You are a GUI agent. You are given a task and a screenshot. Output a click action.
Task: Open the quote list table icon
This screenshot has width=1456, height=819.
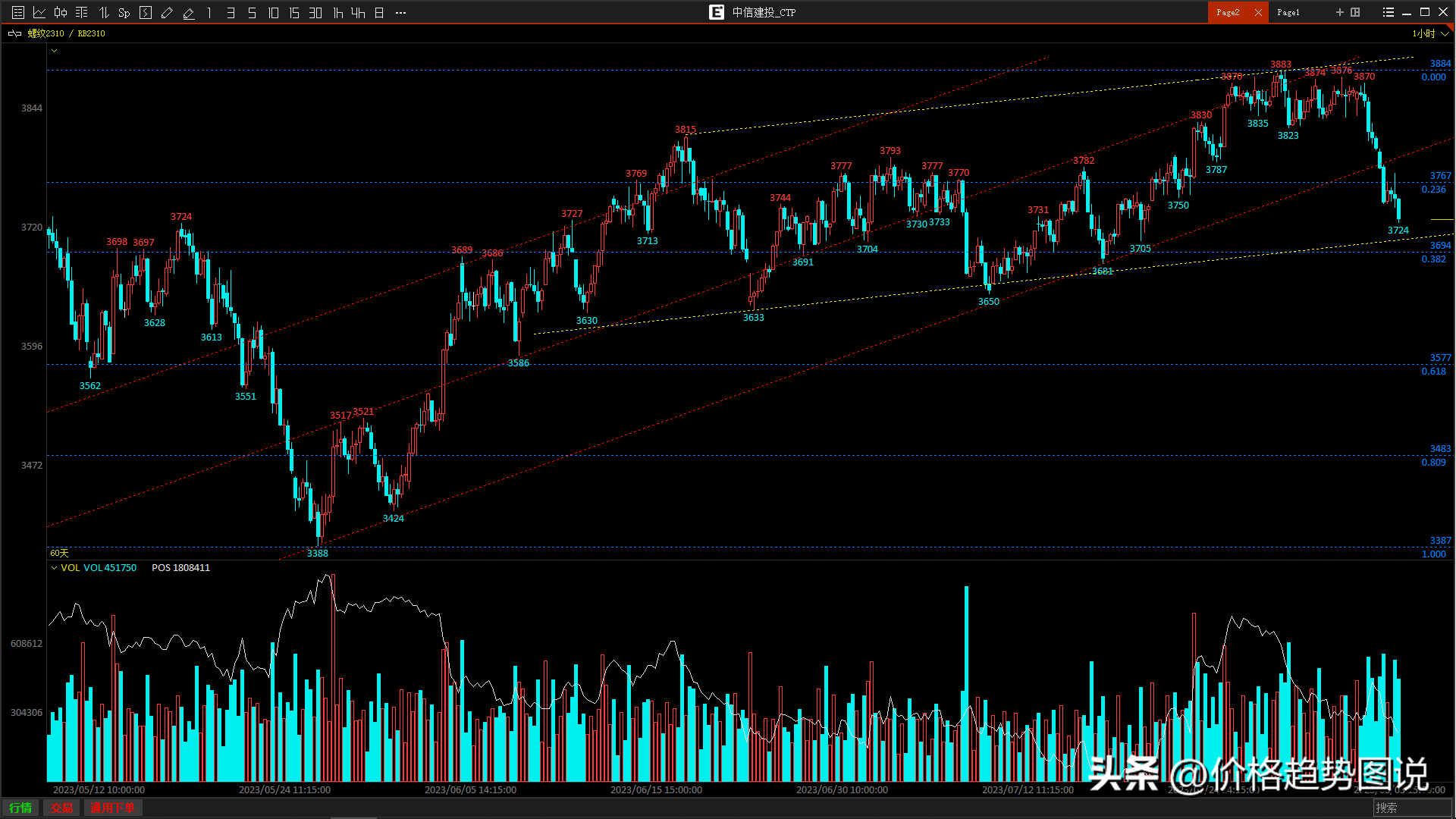pyautogui.click(x=18, y=12)
